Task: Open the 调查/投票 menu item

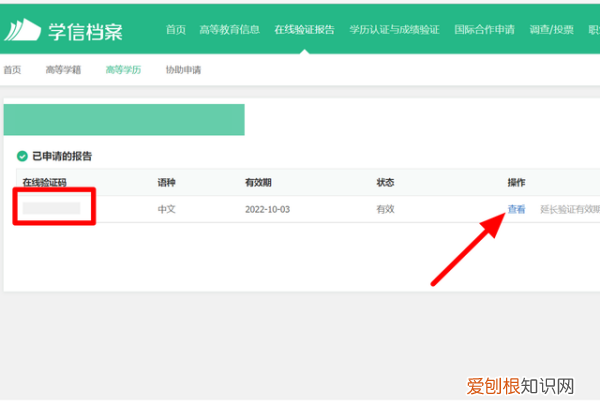Action: point(551,29)
